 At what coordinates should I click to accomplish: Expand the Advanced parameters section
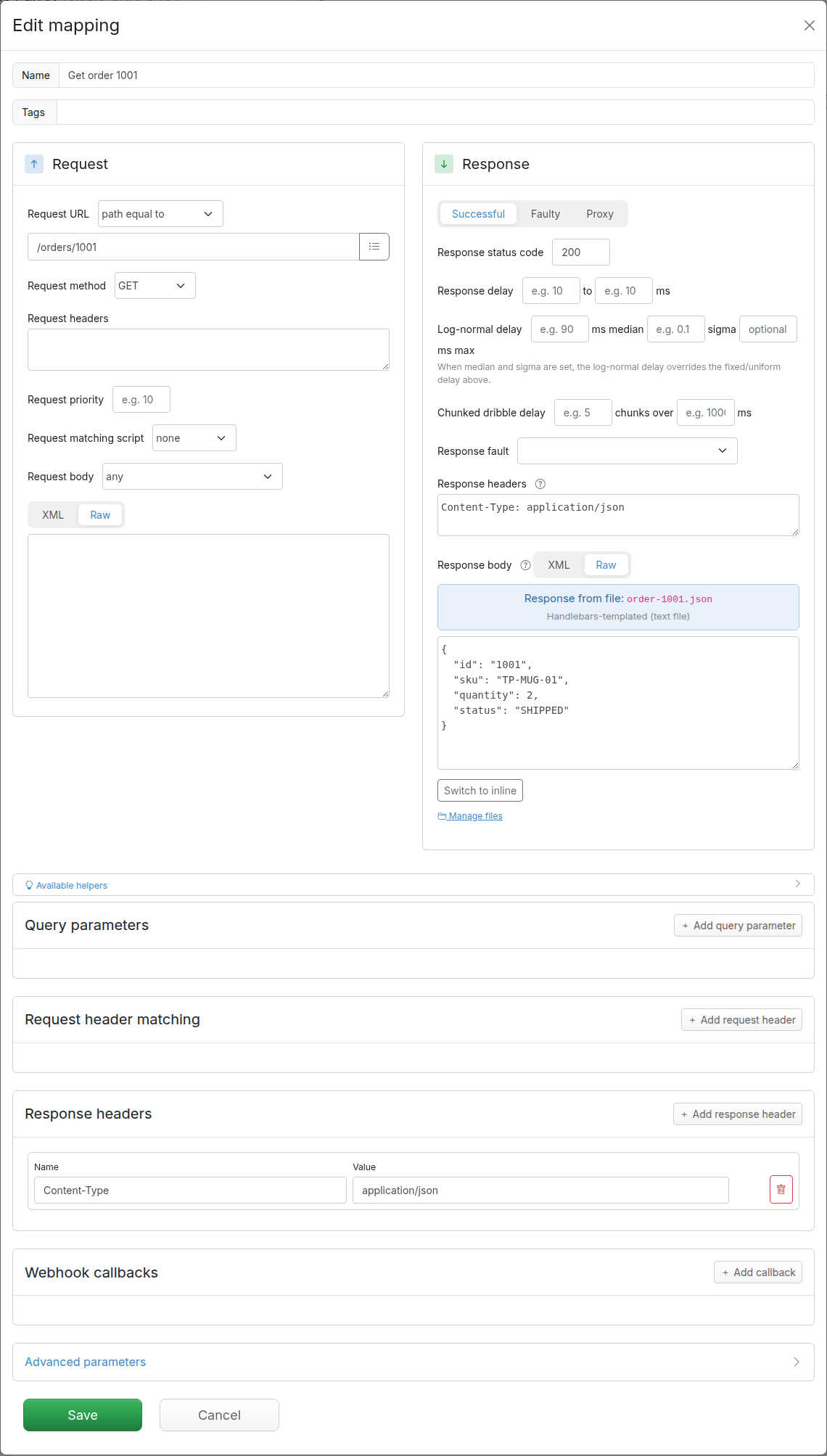click(413, 1362)
